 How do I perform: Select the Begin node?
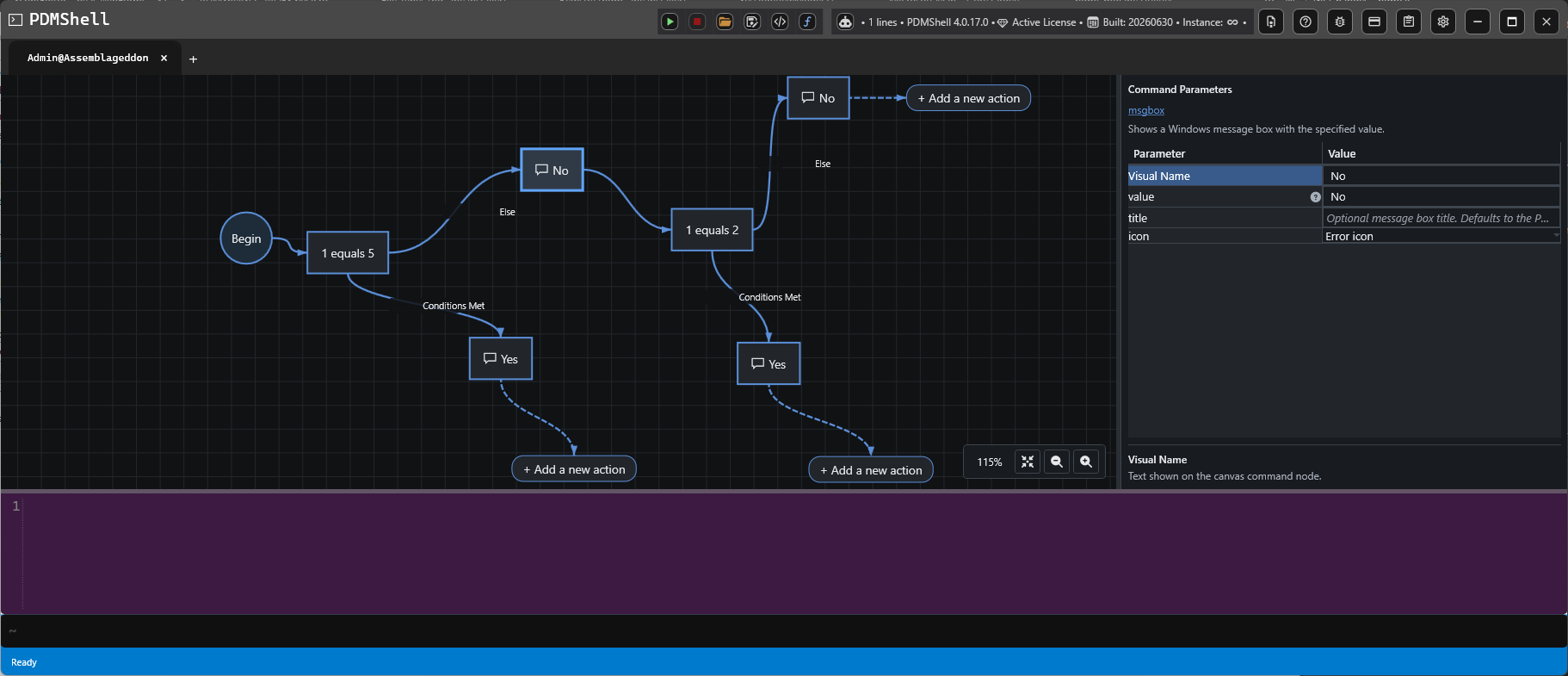point(246,239)
